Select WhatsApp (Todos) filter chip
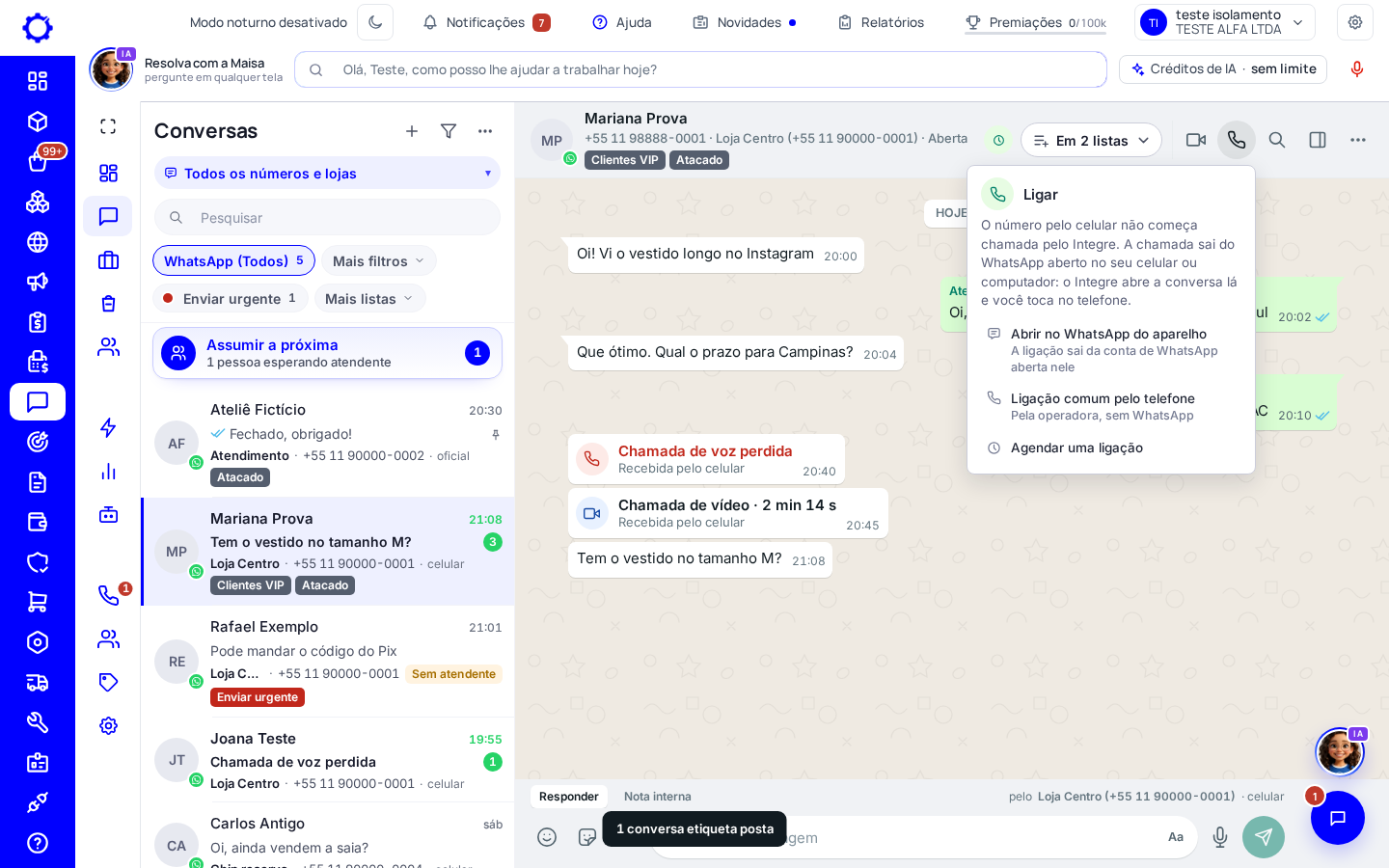1389x868 pixels. pos(233,260)
